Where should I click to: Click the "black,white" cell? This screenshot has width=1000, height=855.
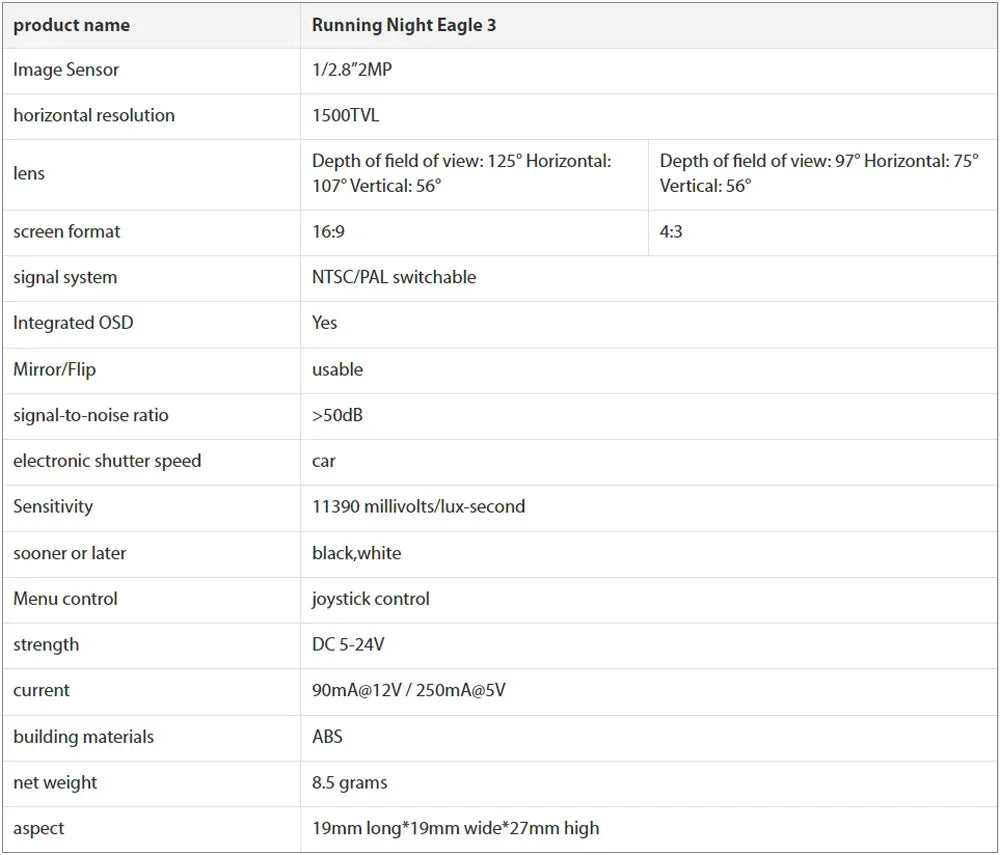357,553
